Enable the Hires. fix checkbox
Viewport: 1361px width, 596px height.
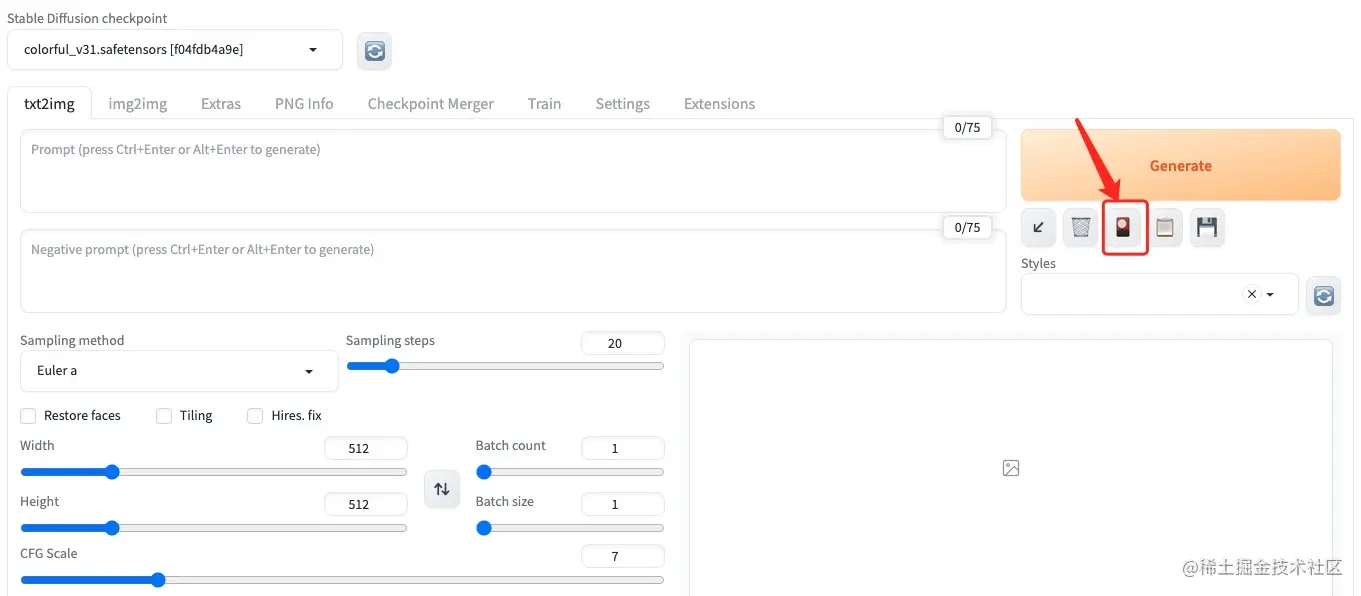pos(255,416)
